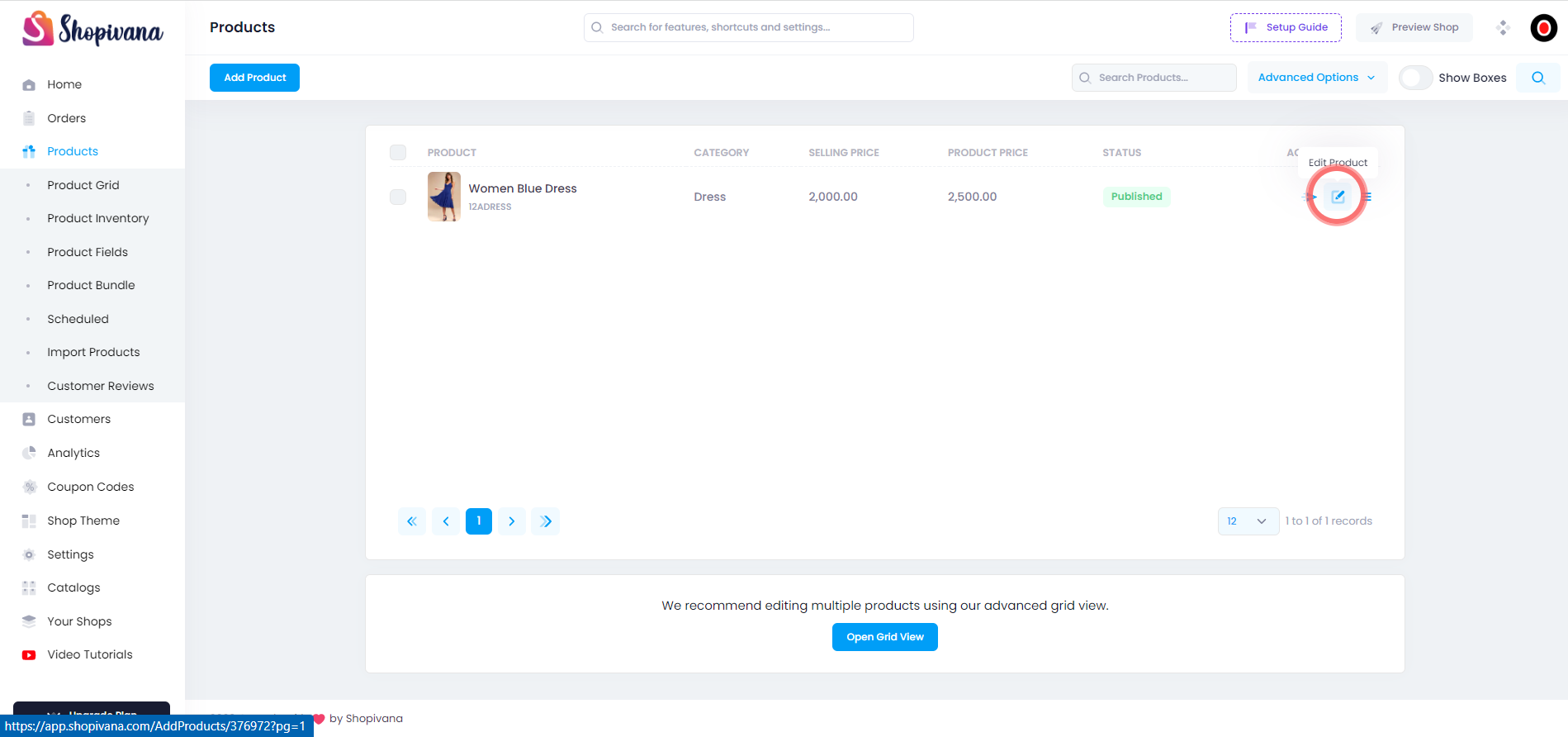Expand the Advanced Options dropdown
1568x737 pixels.
pos(1317,78)
